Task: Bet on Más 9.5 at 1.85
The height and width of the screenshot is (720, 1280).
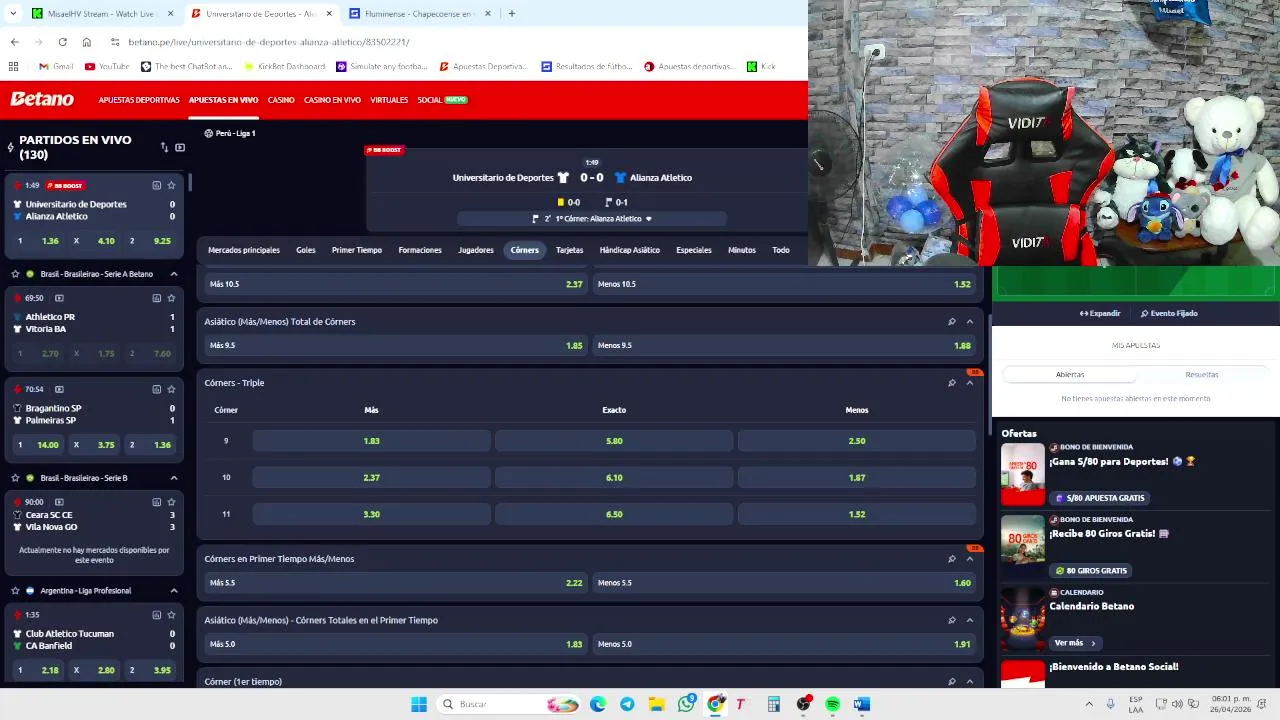Action: 395,345
